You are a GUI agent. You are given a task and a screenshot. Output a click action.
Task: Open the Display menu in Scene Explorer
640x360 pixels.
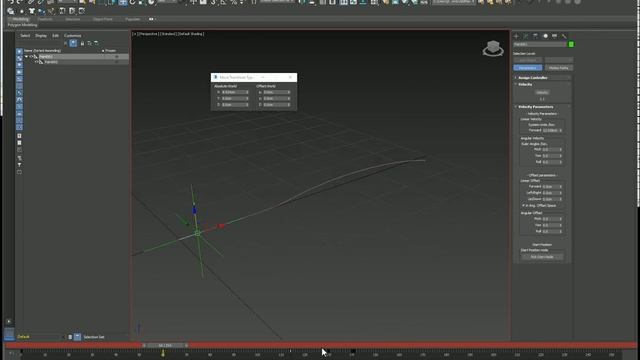click(41, 36)
